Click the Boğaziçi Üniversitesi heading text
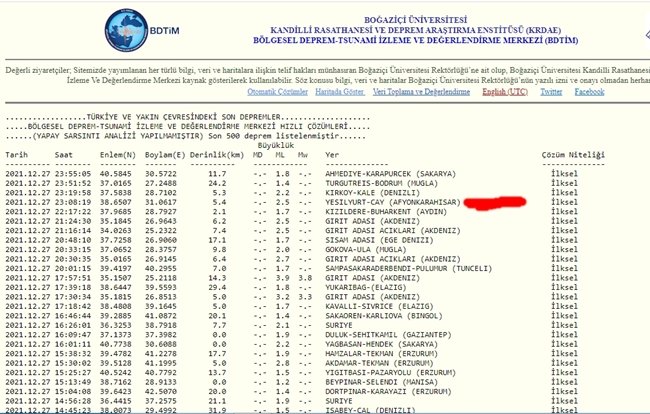This screenshot has height=414, width=650. coord(415,20)
